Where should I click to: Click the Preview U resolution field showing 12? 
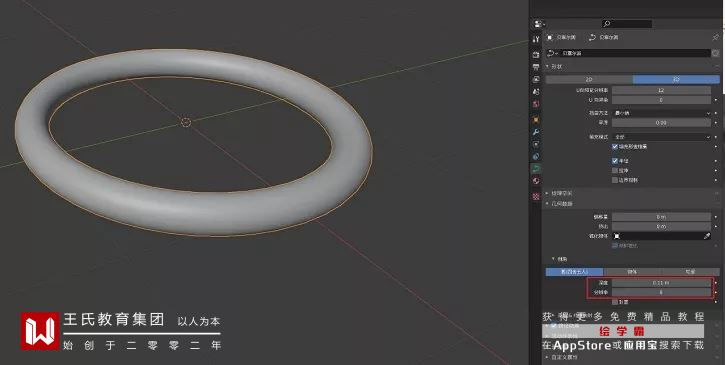click(662, 90)
